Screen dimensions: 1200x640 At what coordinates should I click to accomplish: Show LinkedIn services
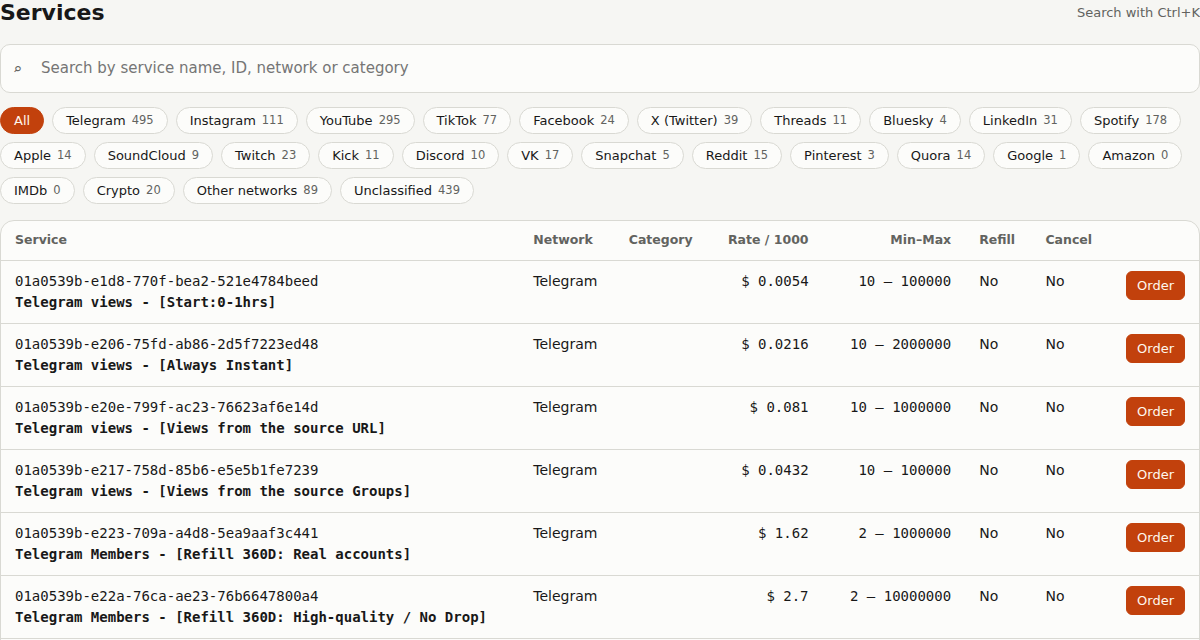point(1020,121)
